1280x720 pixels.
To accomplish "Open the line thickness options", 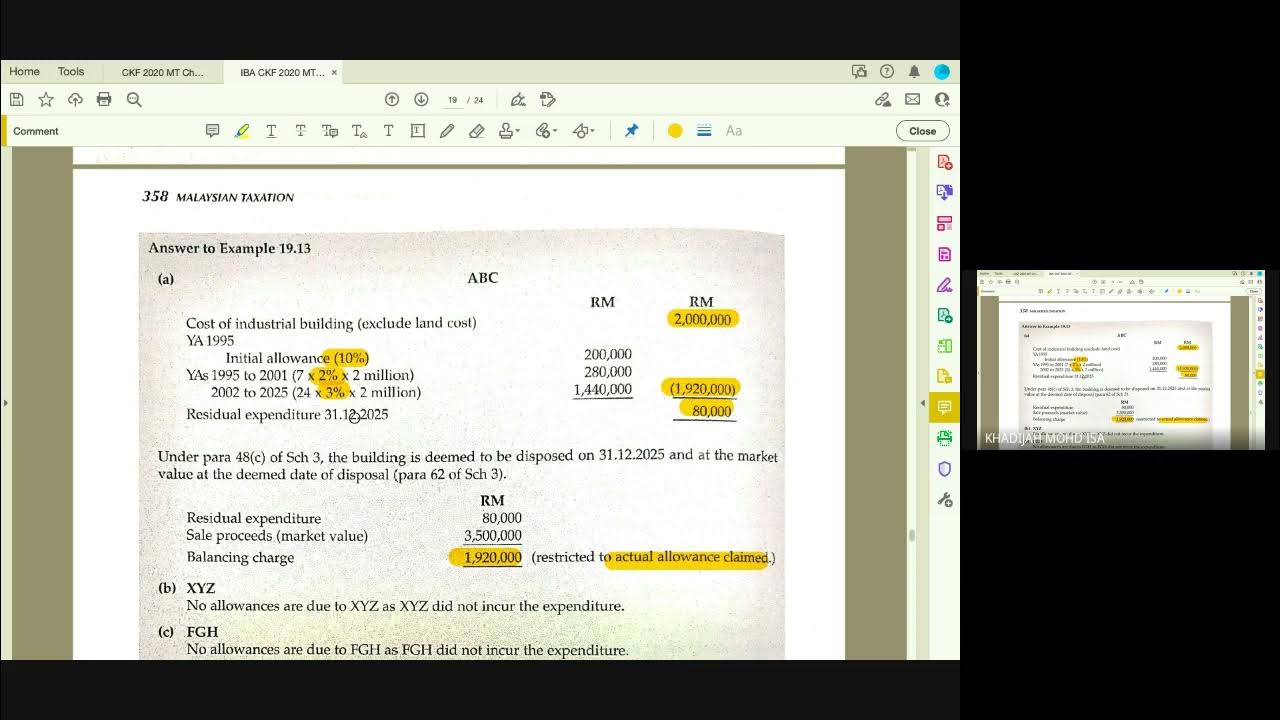I will (x=704, y=131).
